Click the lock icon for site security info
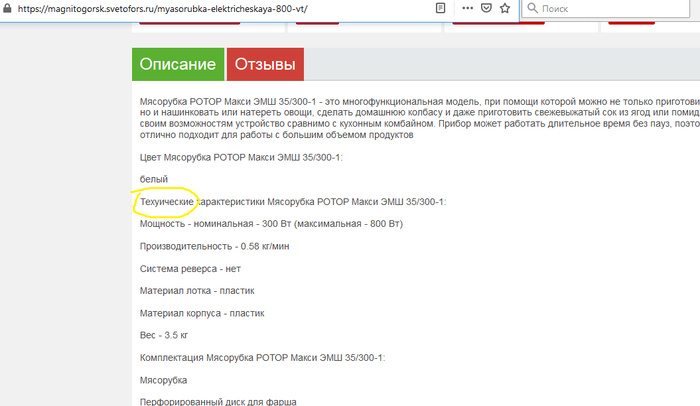700x406 pixels. tap(7, 8)
